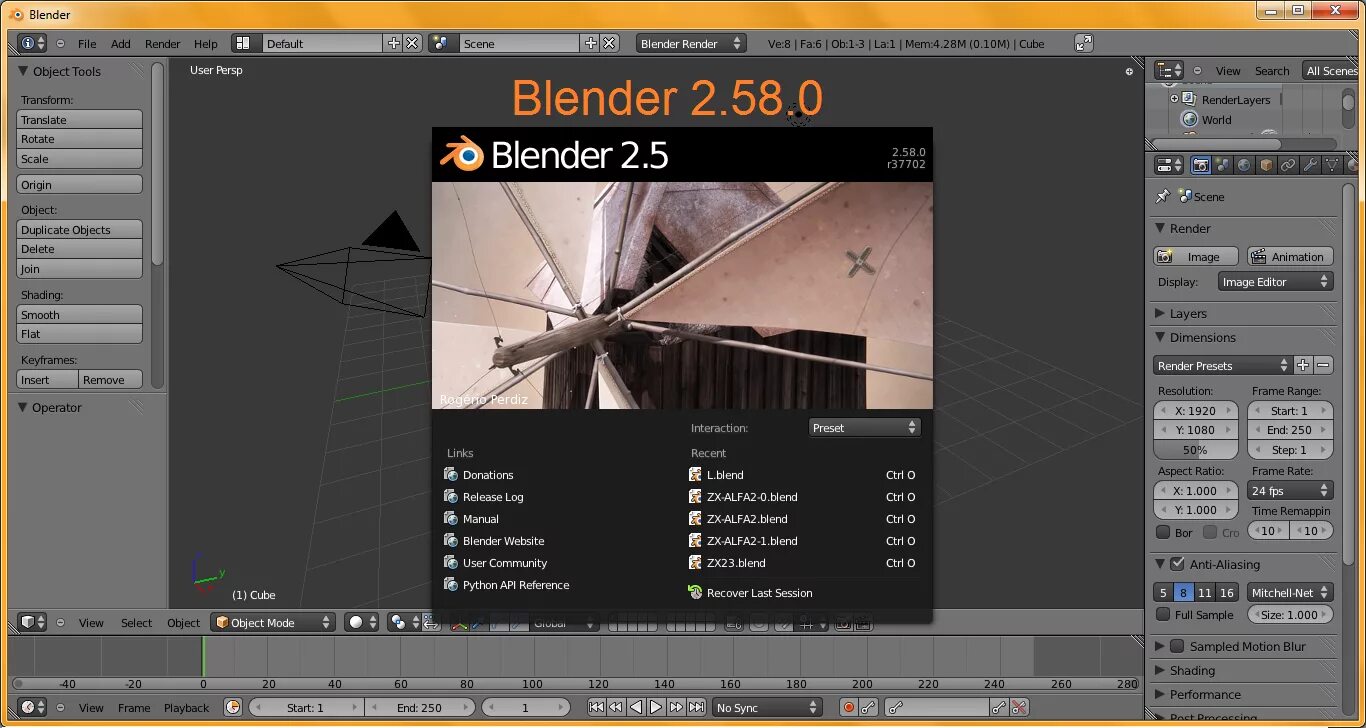Open the Scene properties tab icon
This screenshot has width=1366, height=728.
tap(1222, 165)
